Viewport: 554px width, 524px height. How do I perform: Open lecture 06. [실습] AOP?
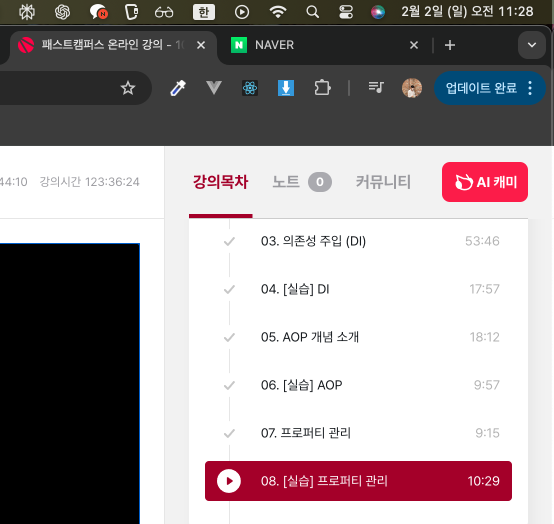point(358,385)
